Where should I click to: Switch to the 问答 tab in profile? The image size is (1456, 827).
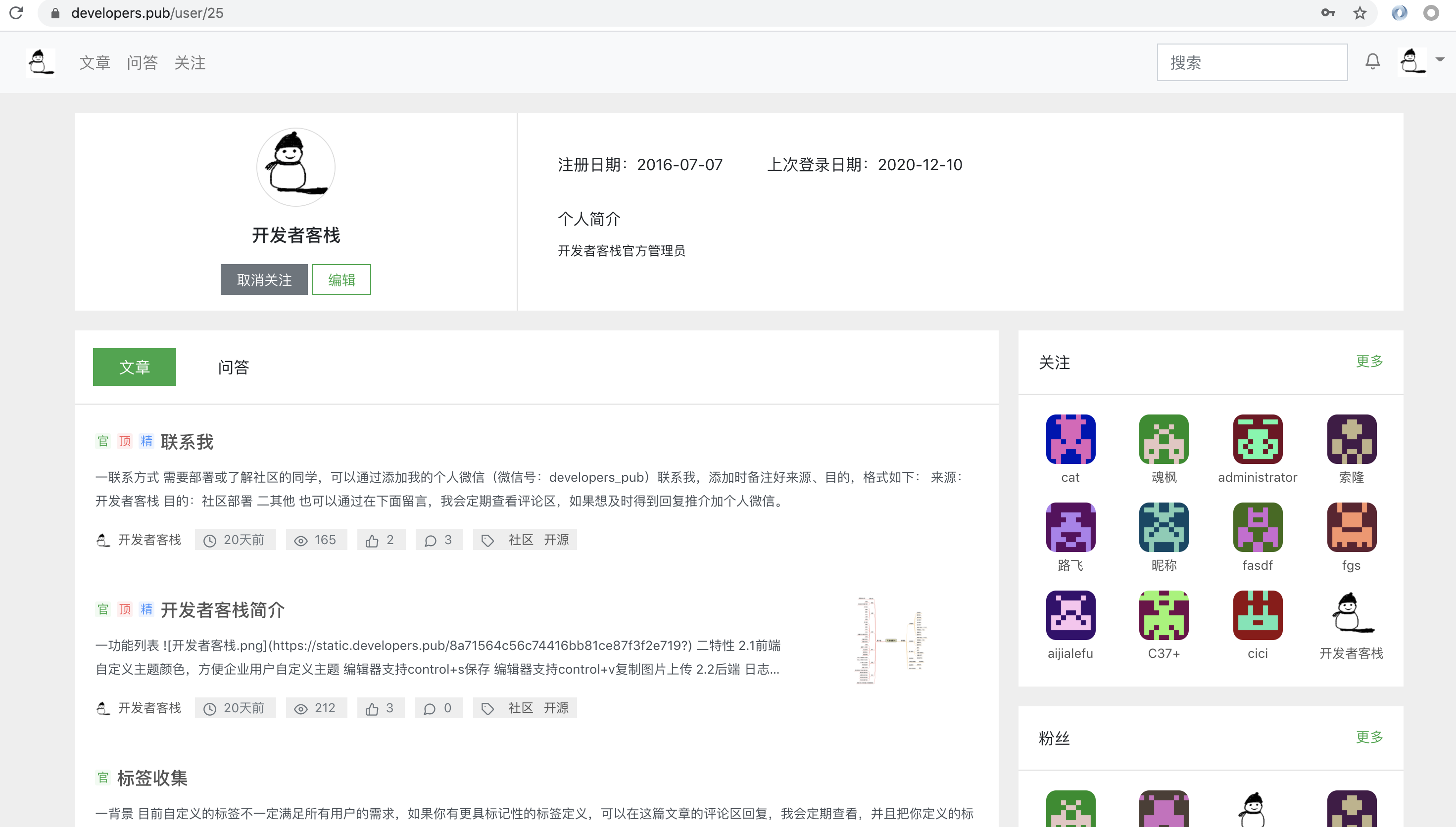coord(233,367)
